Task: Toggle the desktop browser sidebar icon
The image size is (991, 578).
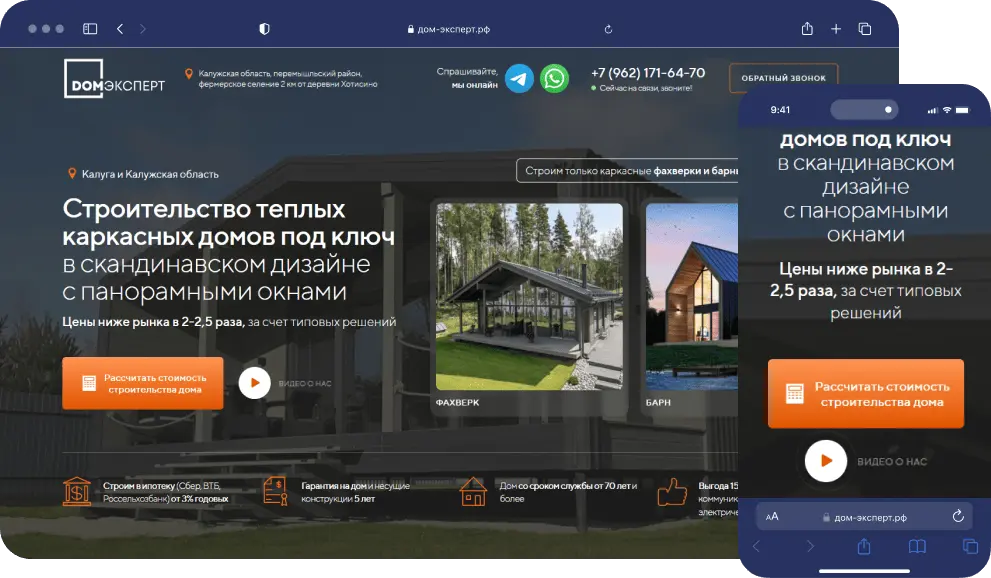Action: [90, 29]
